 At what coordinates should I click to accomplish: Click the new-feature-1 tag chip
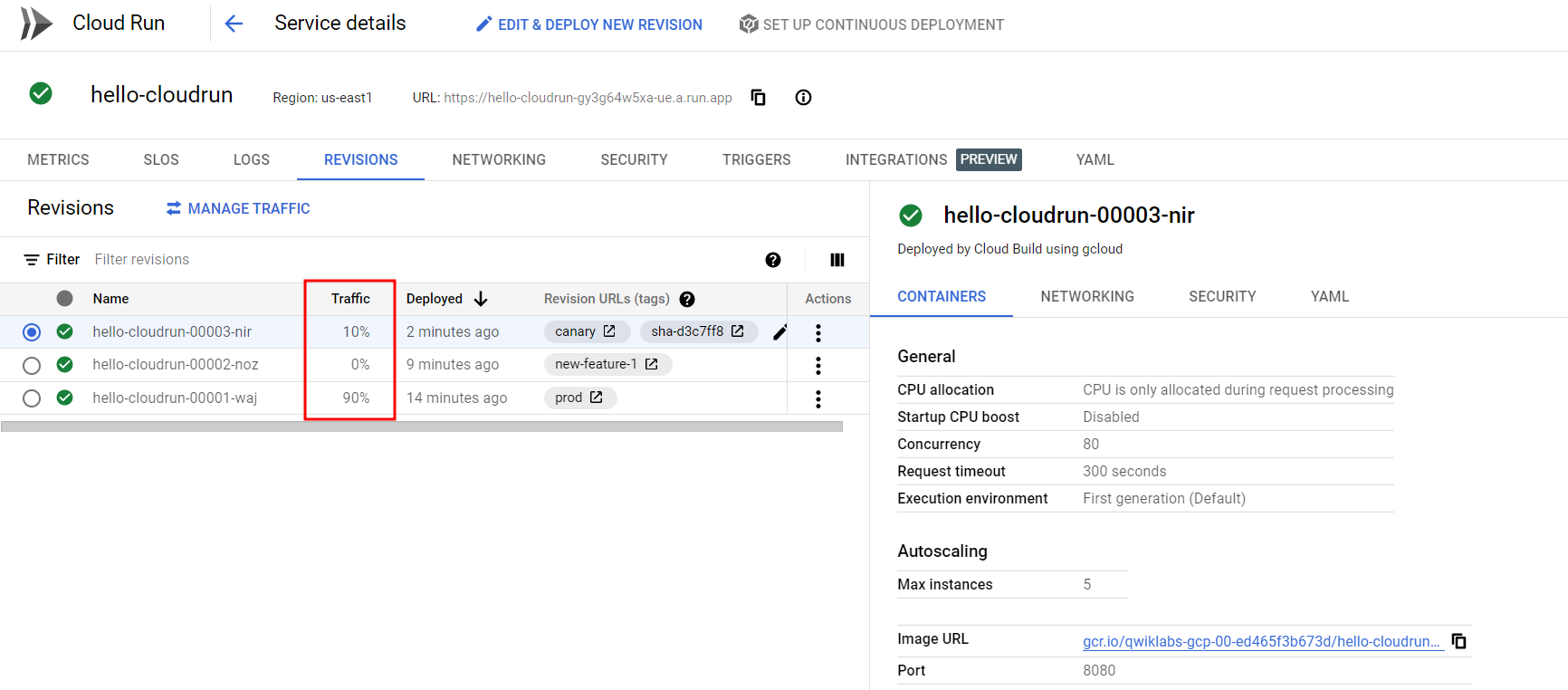click(x=607, y=364)
